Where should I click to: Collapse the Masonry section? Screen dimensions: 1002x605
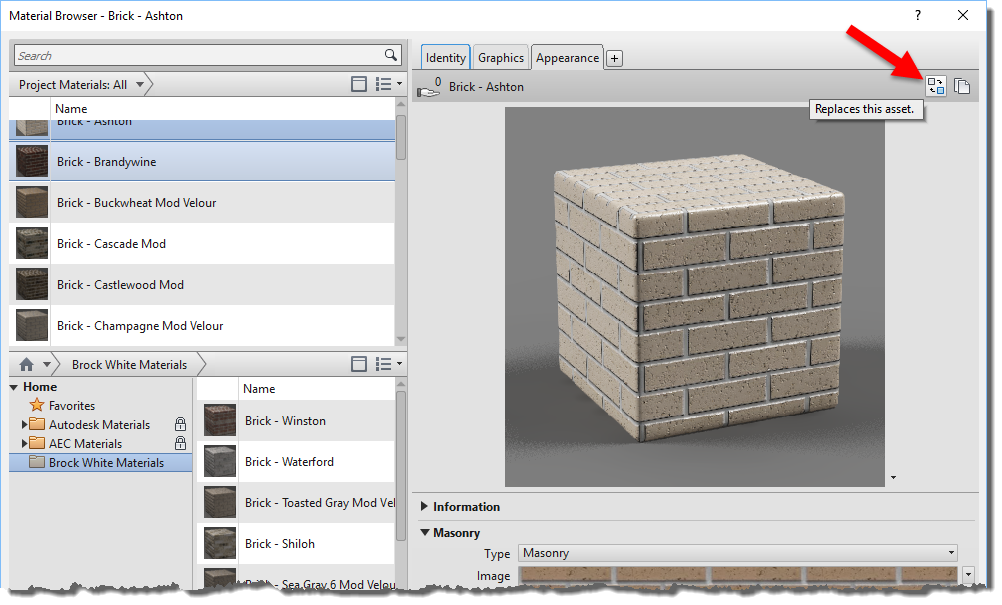424,532
